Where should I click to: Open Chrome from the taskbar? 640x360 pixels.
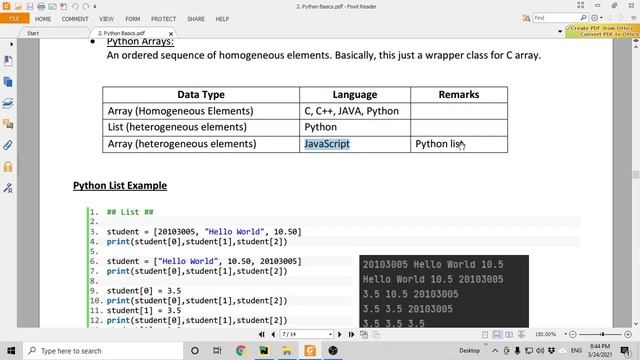(x=241, y=351)
